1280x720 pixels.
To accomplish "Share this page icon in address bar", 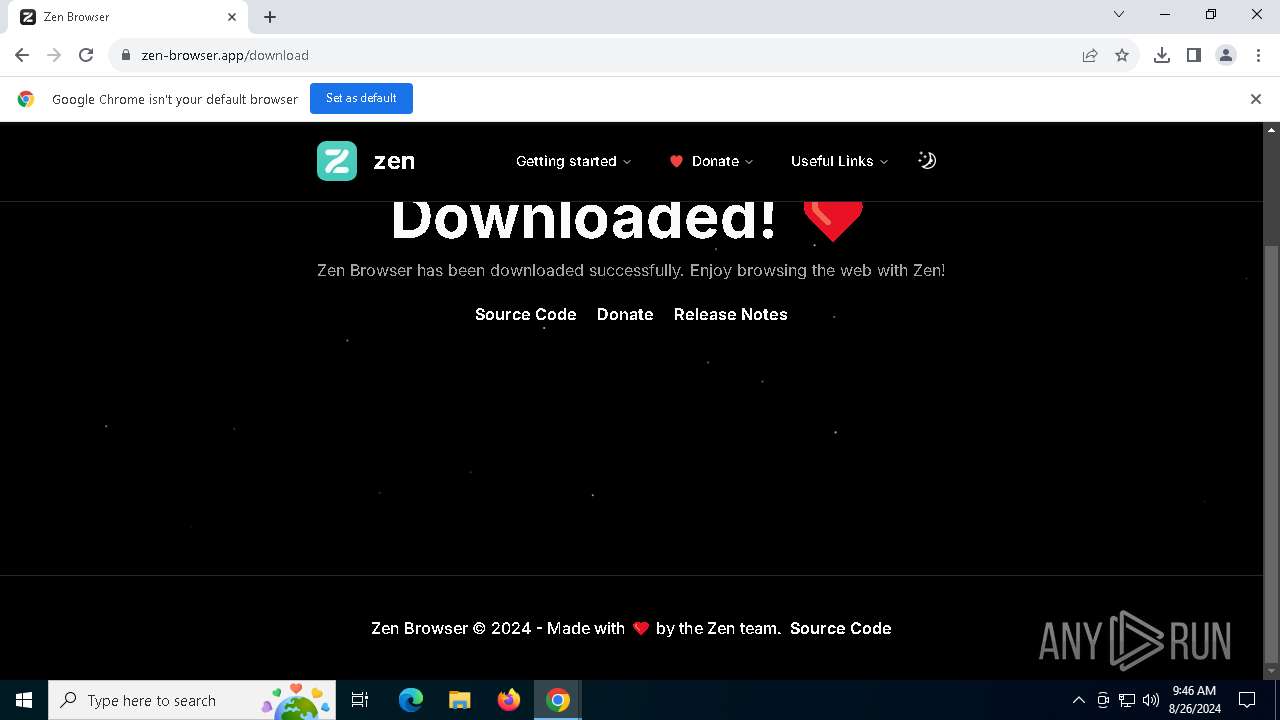I will coord(1090,55).
